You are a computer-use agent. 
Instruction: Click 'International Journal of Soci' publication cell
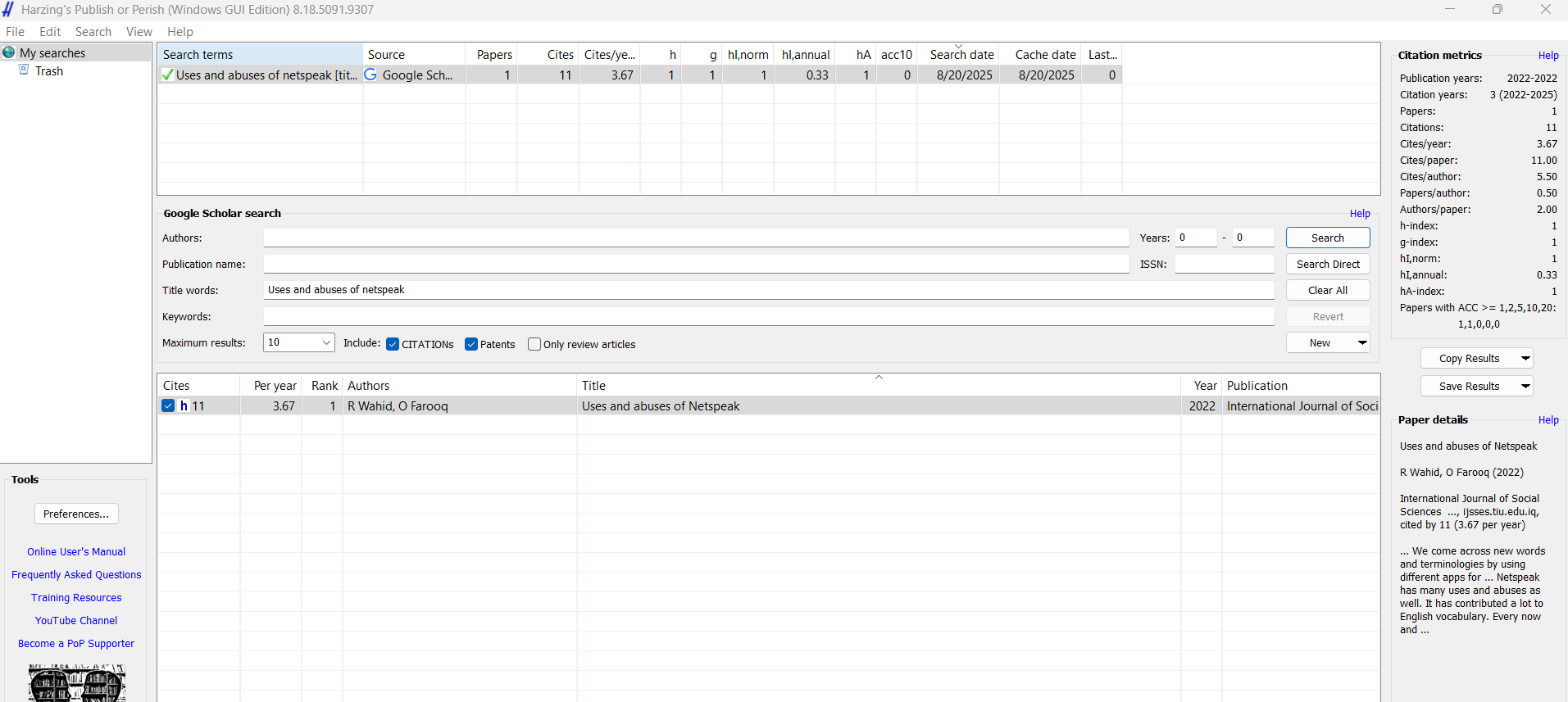(1302, 405)
